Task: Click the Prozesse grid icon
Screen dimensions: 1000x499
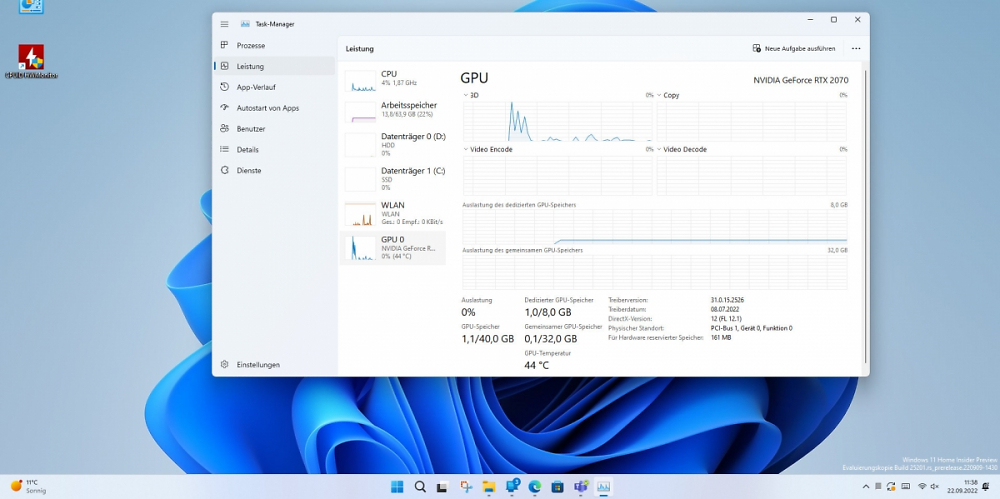Action: [224, 45]
